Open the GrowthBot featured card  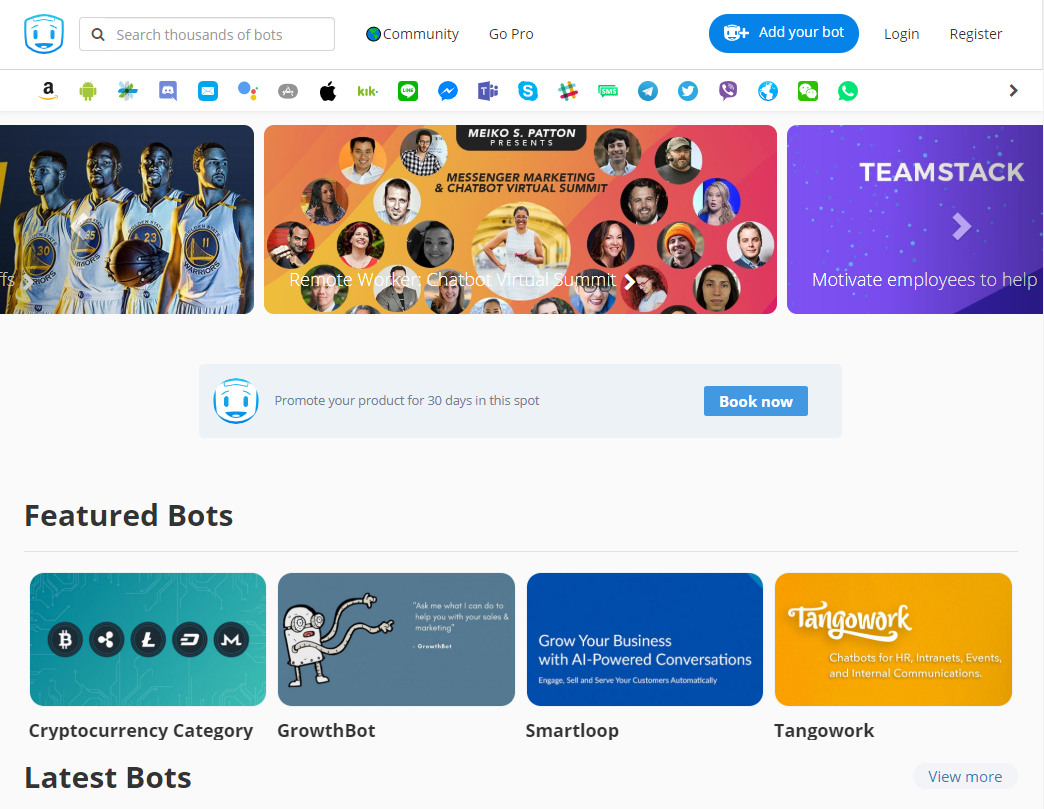tap(396, 639)
